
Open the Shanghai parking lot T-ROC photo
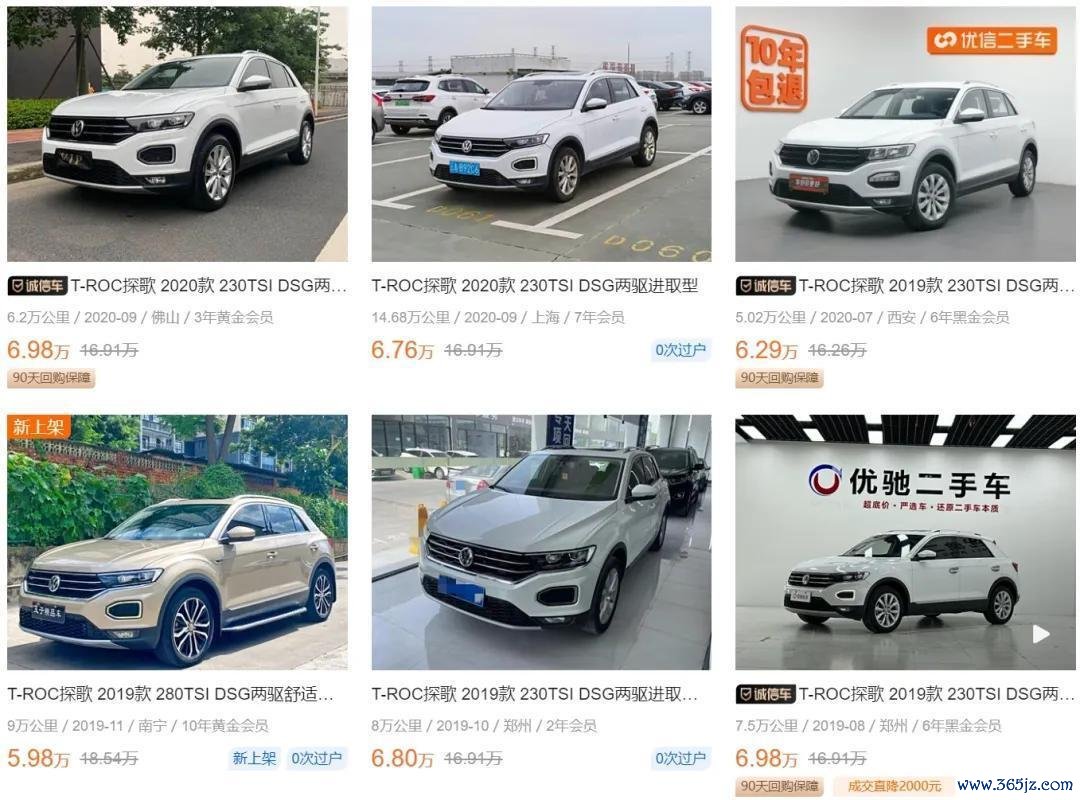pyautogui.click(x=541, y=134)
